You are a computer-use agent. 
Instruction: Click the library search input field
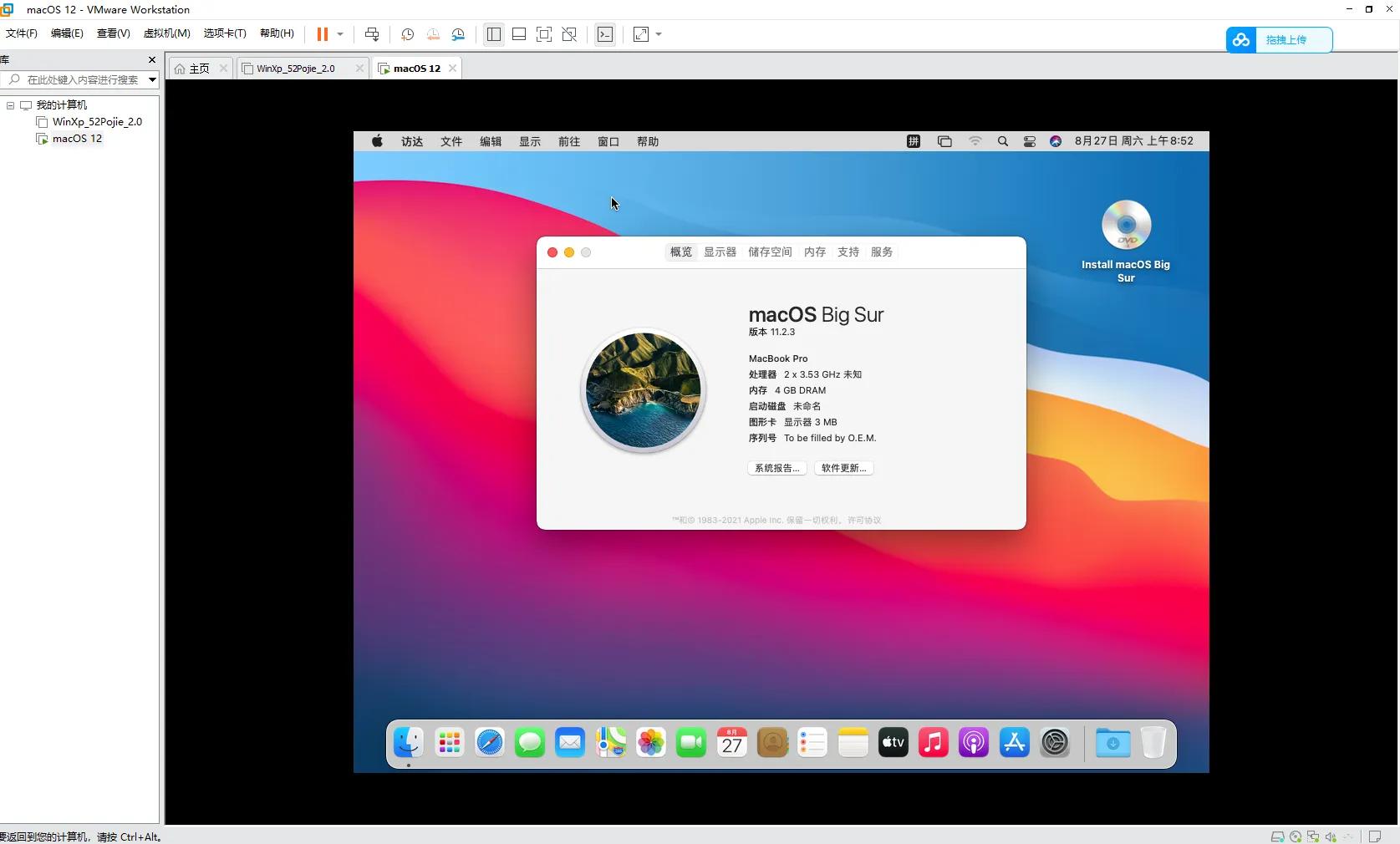tap(82, 79)
